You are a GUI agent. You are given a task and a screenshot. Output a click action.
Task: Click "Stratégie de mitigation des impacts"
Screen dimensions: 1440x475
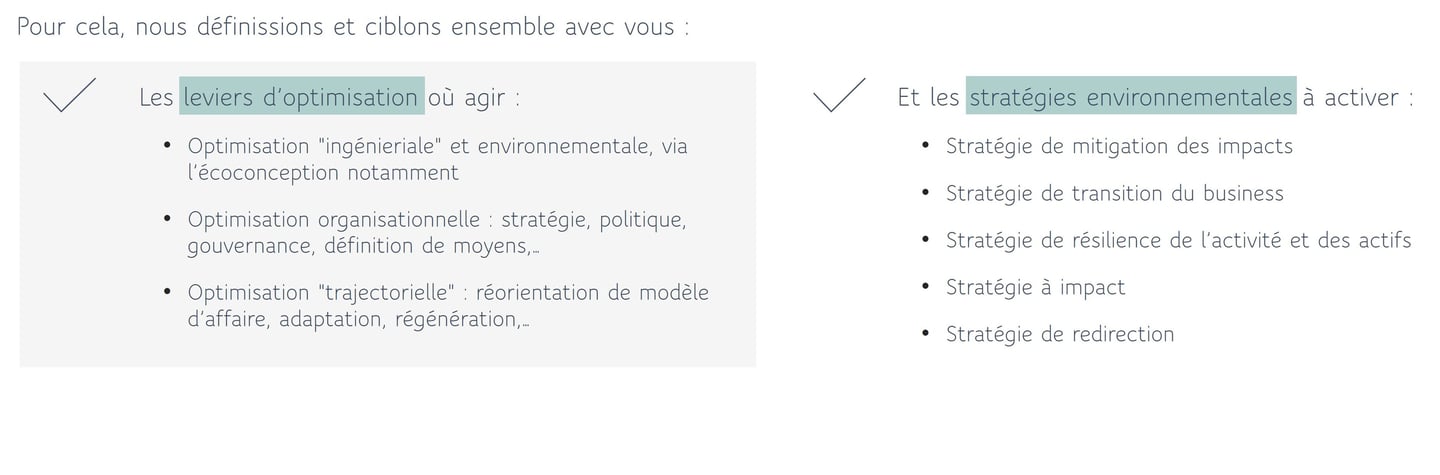click(x=1119, y=146)
